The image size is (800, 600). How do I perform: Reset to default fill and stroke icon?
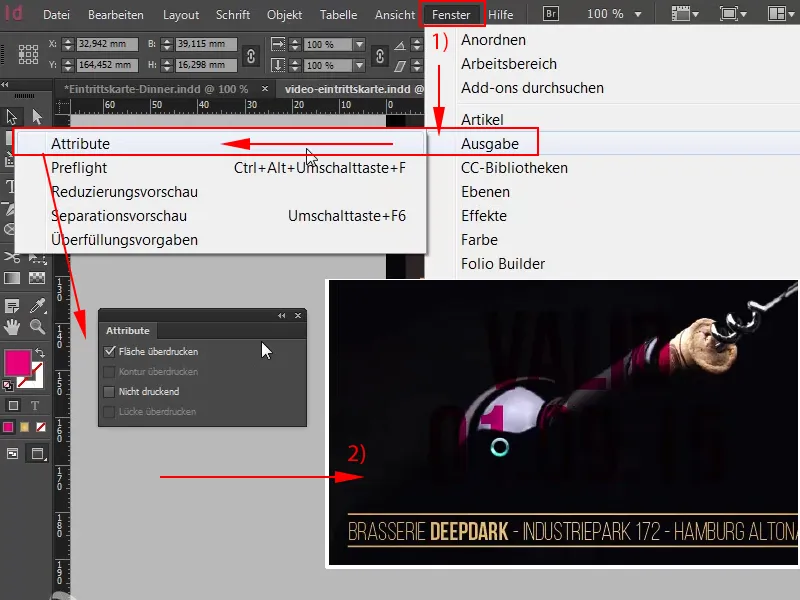coord(8,386)
